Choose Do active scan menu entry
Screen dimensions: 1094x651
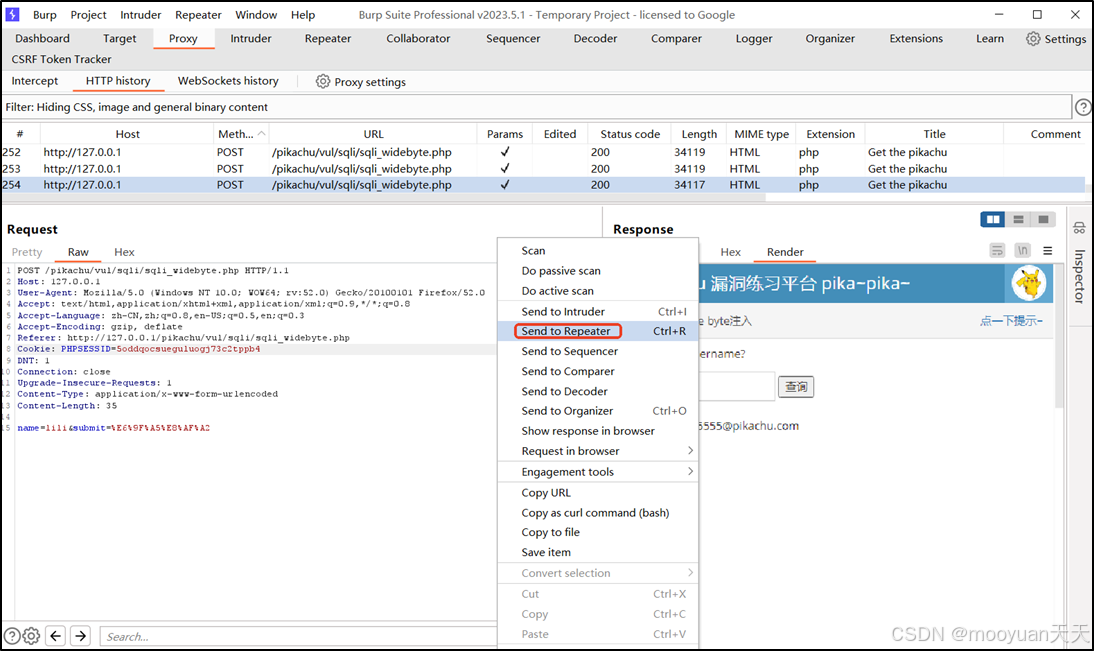[x=598, y=291]
